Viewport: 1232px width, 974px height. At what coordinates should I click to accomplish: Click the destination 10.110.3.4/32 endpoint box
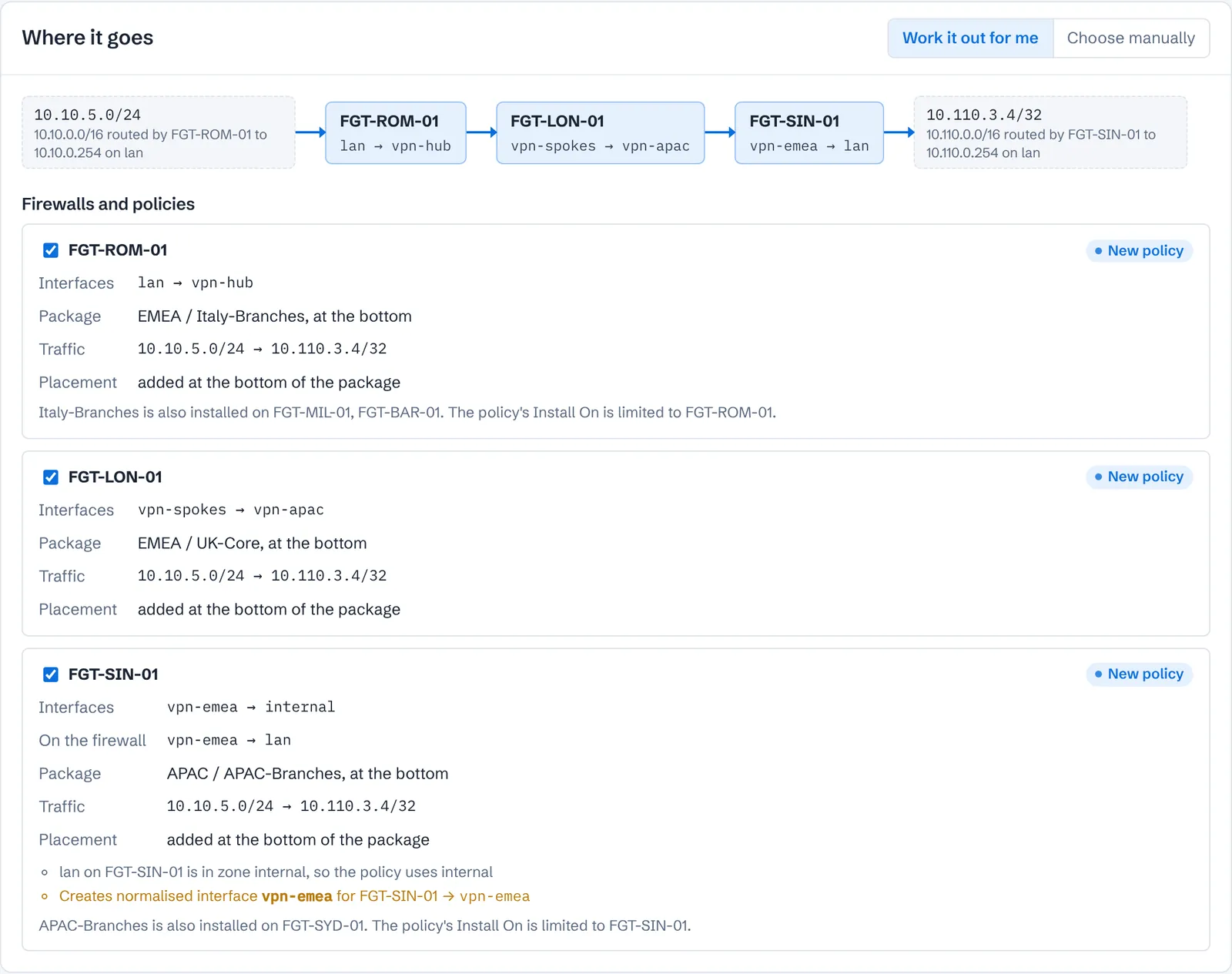(x=1050, y=132)
